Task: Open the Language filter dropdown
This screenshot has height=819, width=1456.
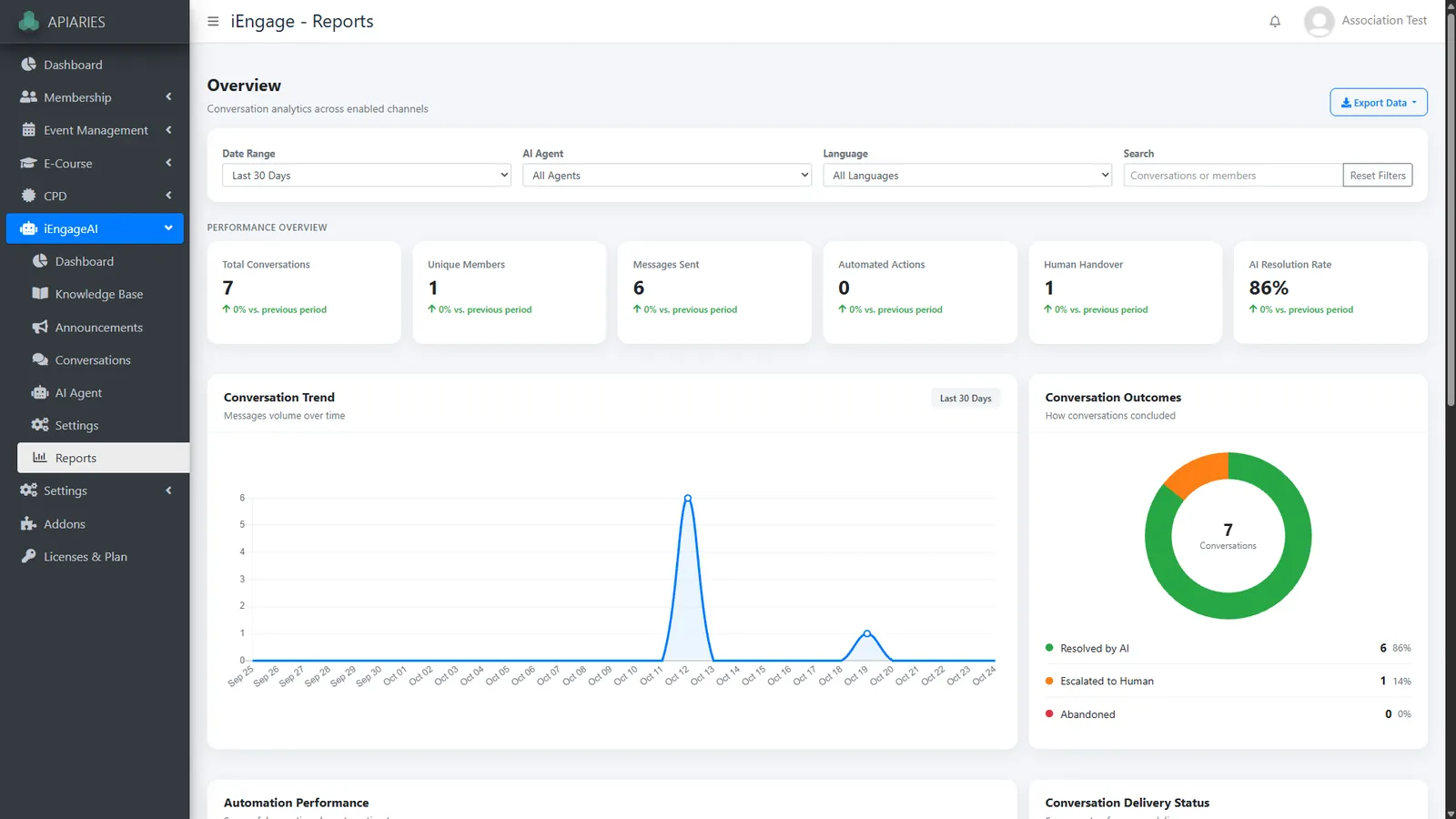Action: [x=967, y=176]
